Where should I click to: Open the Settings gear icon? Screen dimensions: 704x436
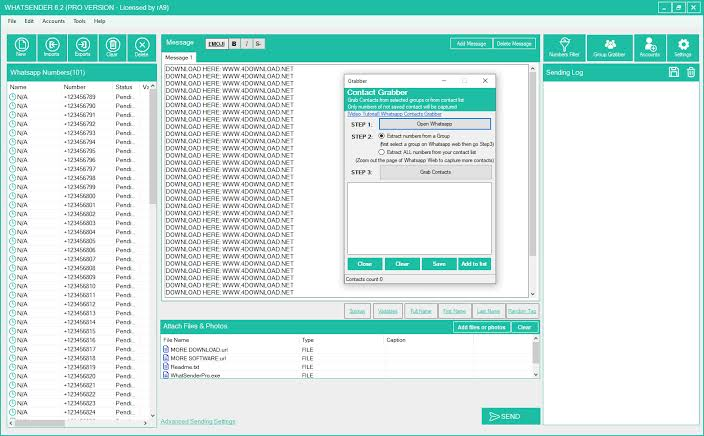pos(683,48)
